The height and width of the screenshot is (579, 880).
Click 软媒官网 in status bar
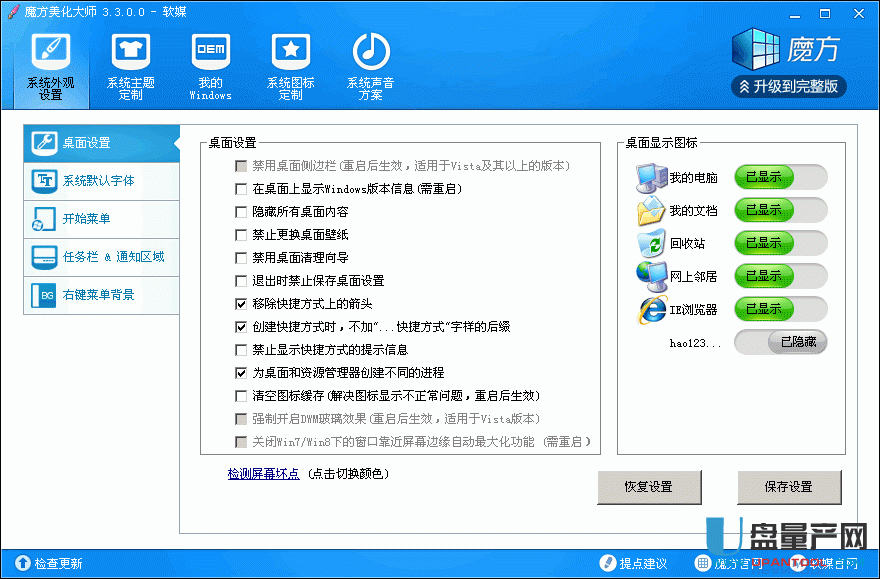point(824,563)
